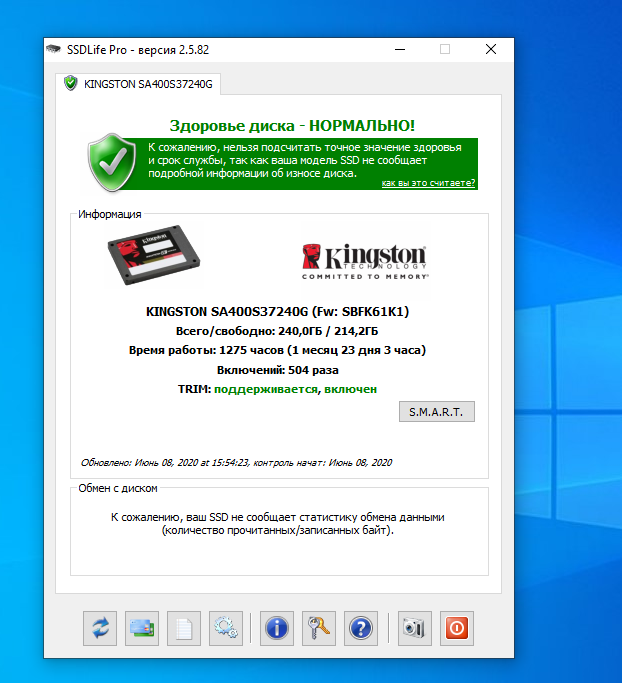Viewport: 622px width, 683px height.
Task: Take a screenshot with the camera icon
Action: pos(415,628)
